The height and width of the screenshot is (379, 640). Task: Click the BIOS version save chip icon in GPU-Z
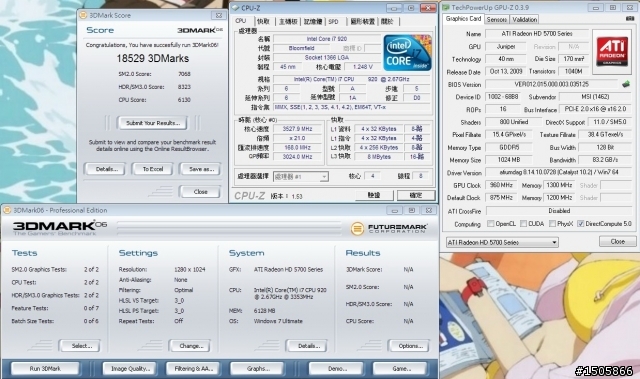[626, 84]
